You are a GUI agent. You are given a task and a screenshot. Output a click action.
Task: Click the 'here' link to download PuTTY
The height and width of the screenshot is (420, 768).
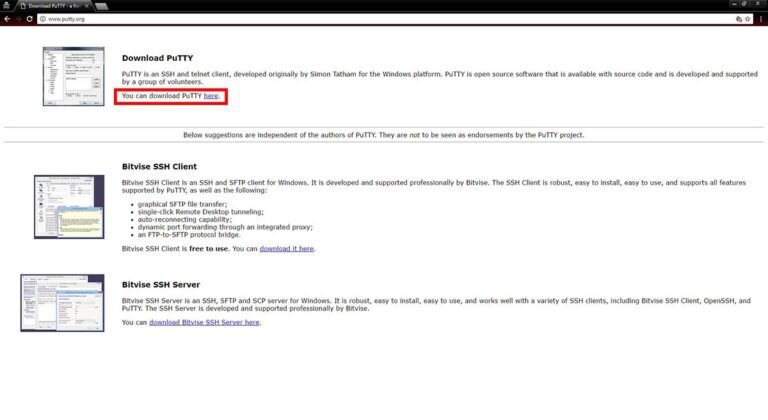(x=211, y=96)
